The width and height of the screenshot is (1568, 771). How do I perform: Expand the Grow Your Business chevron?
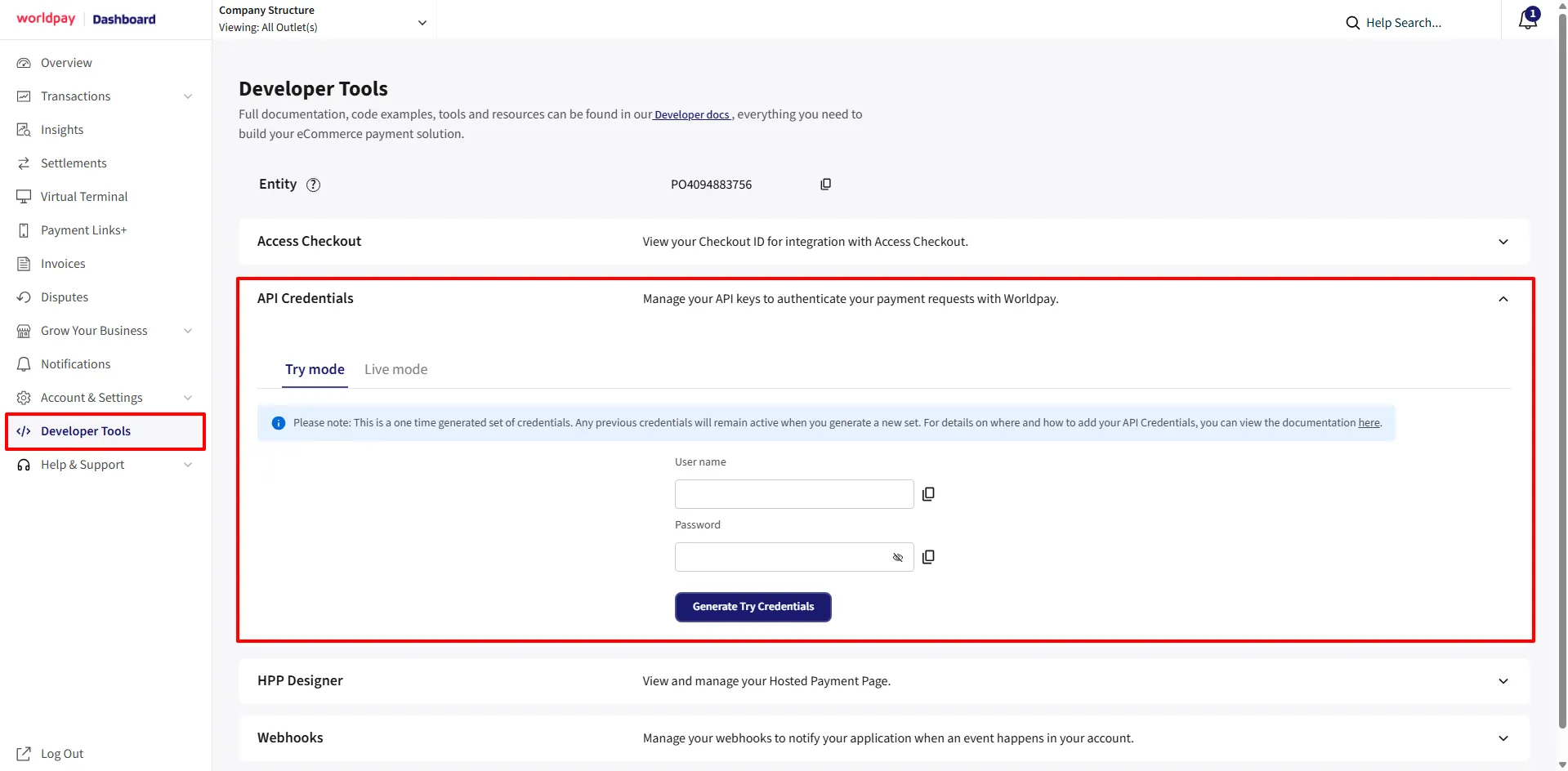click(x=188, y=331)
